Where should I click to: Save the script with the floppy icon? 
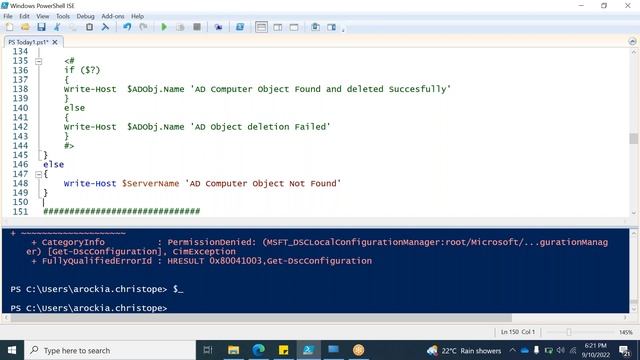pos(41,27)
